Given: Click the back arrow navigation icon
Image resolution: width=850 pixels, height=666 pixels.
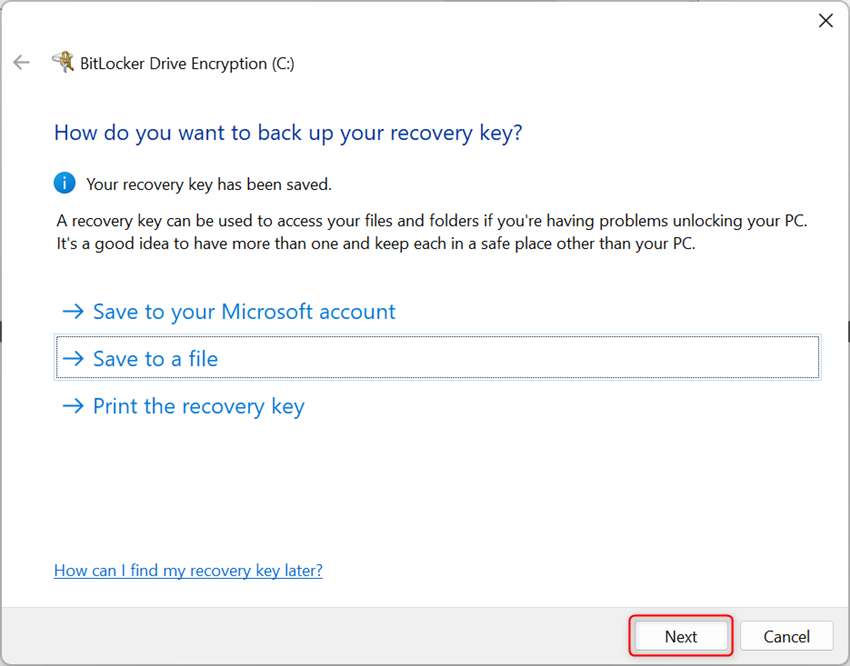Looking at the screenshot, I should (x=21, y=62).
